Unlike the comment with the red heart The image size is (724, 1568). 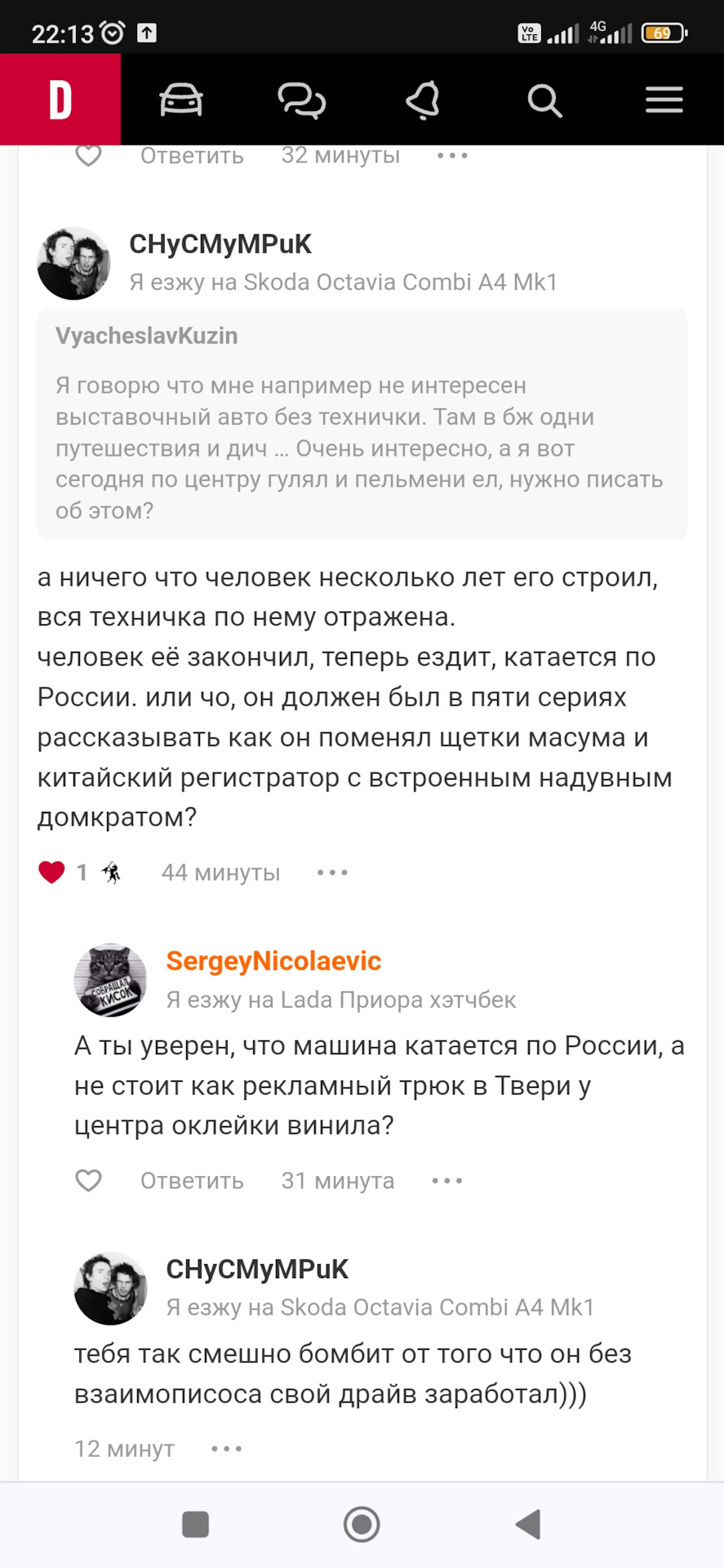(x=51, y=872)
